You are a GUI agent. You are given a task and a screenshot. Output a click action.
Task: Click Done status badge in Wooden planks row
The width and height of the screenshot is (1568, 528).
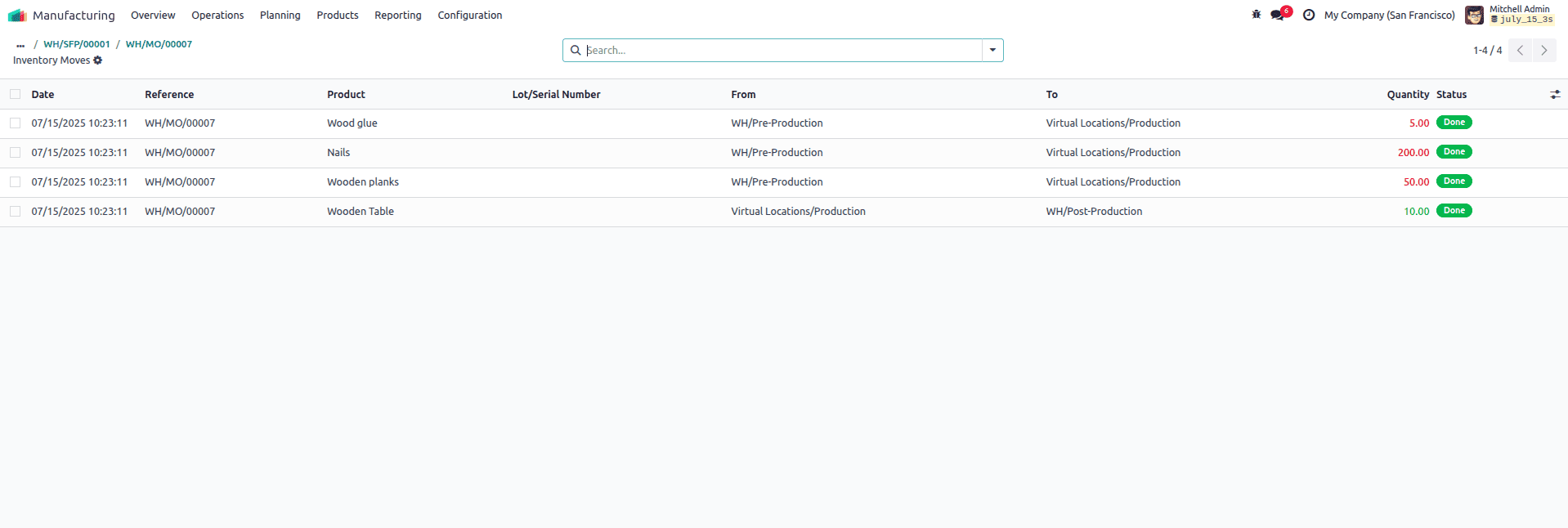(x=1454, y=181)
